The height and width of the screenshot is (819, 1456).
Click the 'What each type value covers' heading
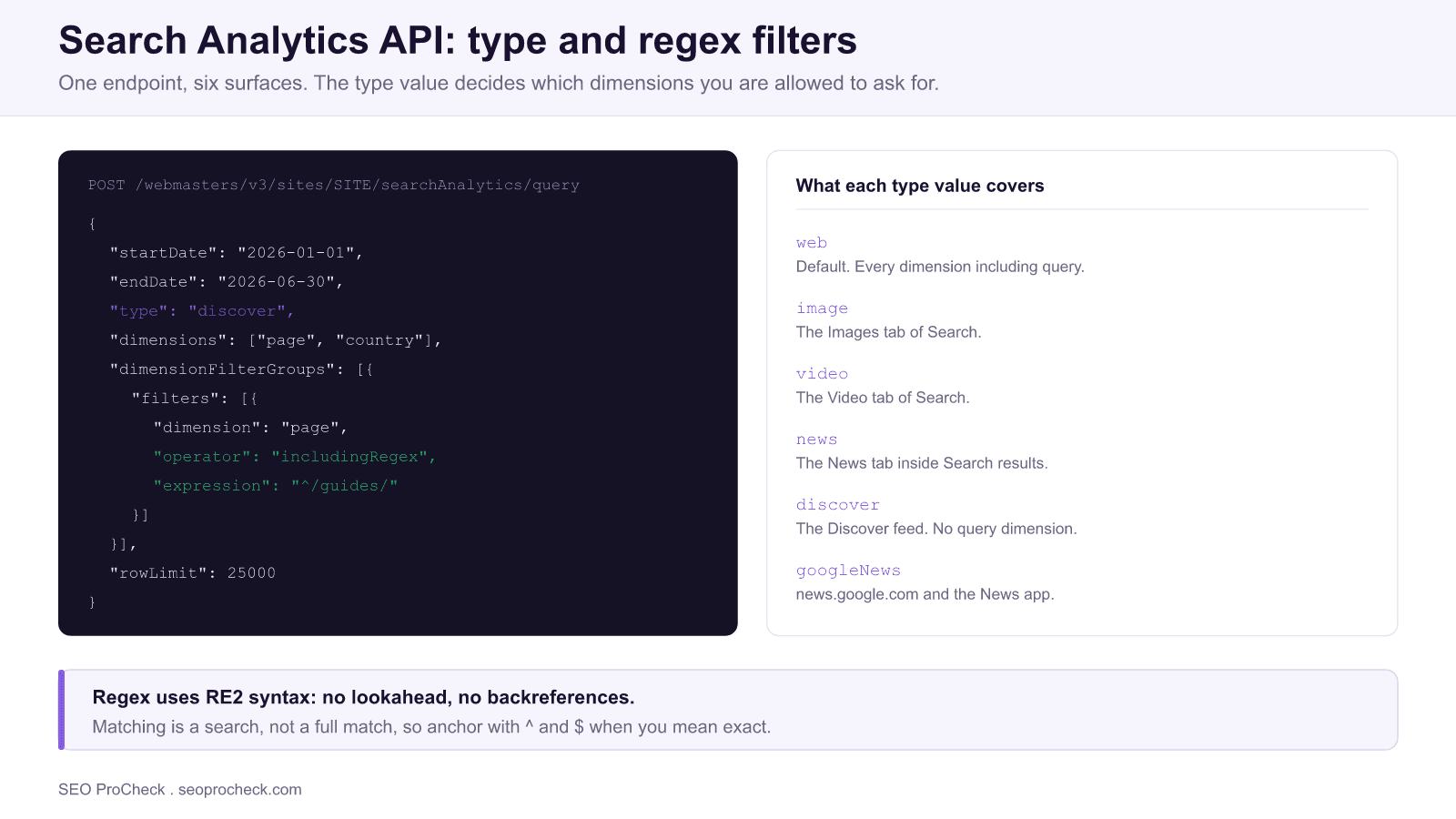click(920, 186)
